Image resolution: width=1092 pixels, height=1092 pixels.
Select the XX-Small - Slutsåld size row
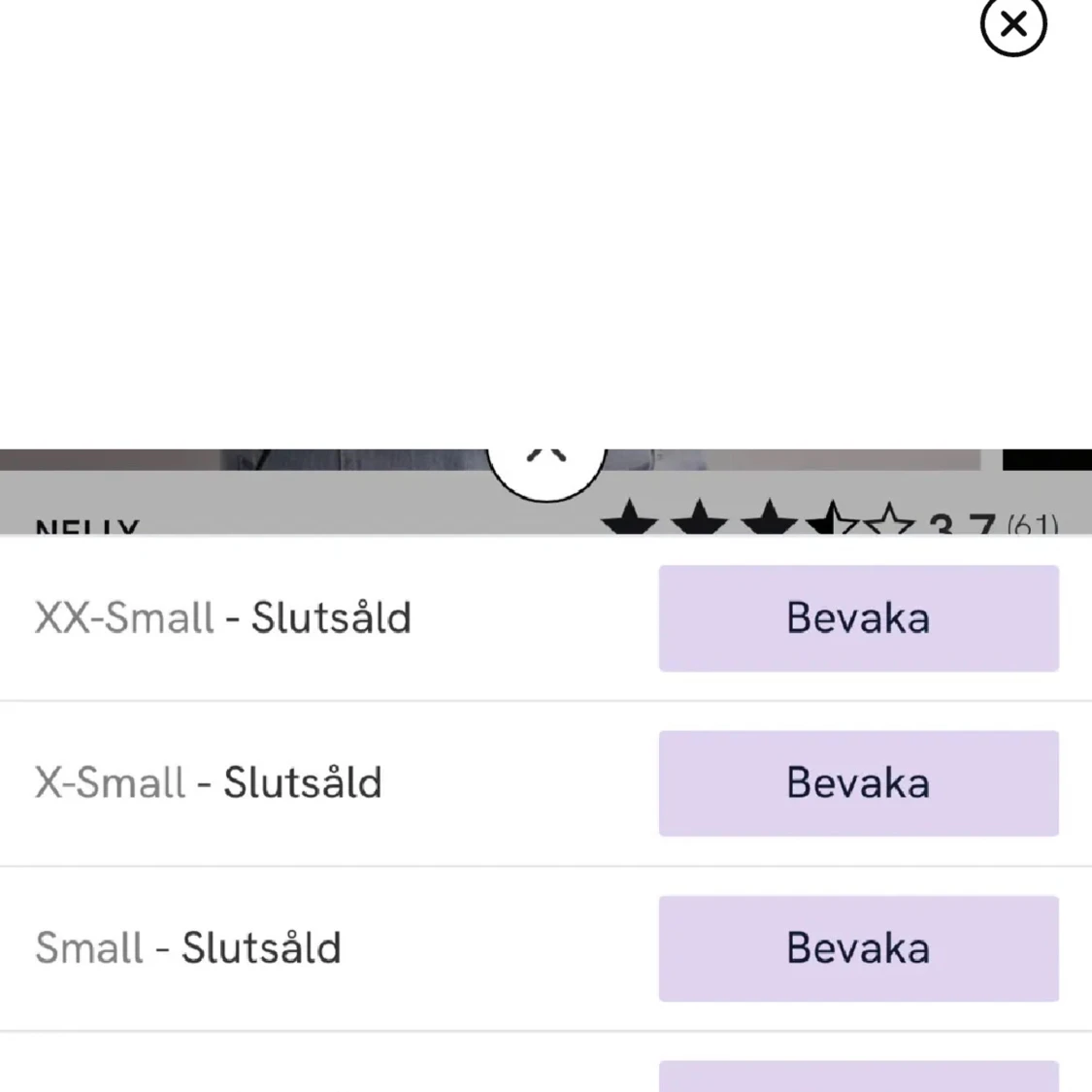(546, 618)
